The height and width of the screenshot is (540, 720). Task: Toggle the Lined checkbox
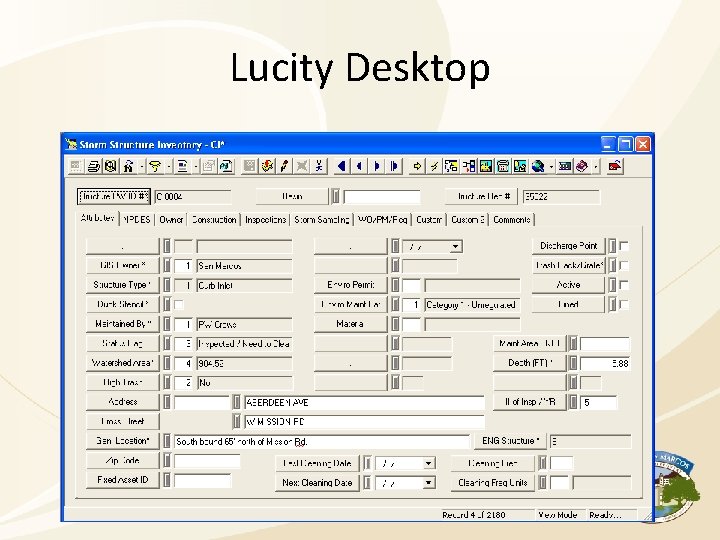coord(624,304)
